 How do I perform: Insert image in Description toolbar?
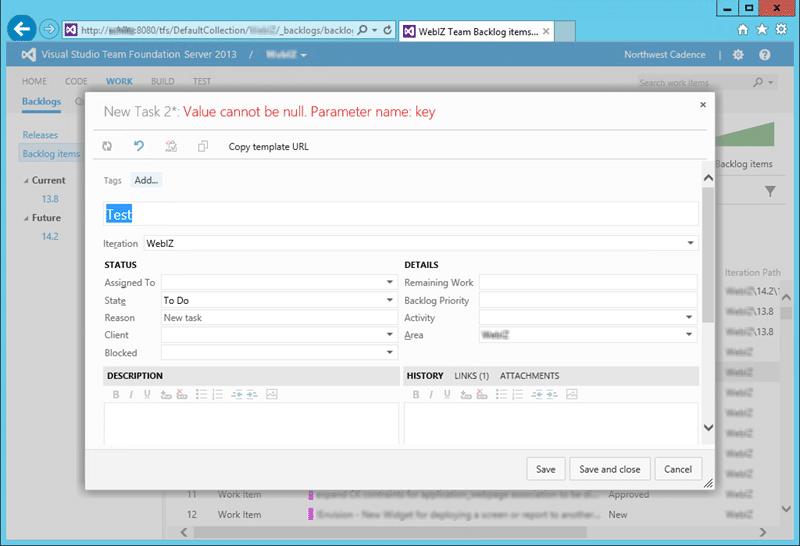(271, 394)
